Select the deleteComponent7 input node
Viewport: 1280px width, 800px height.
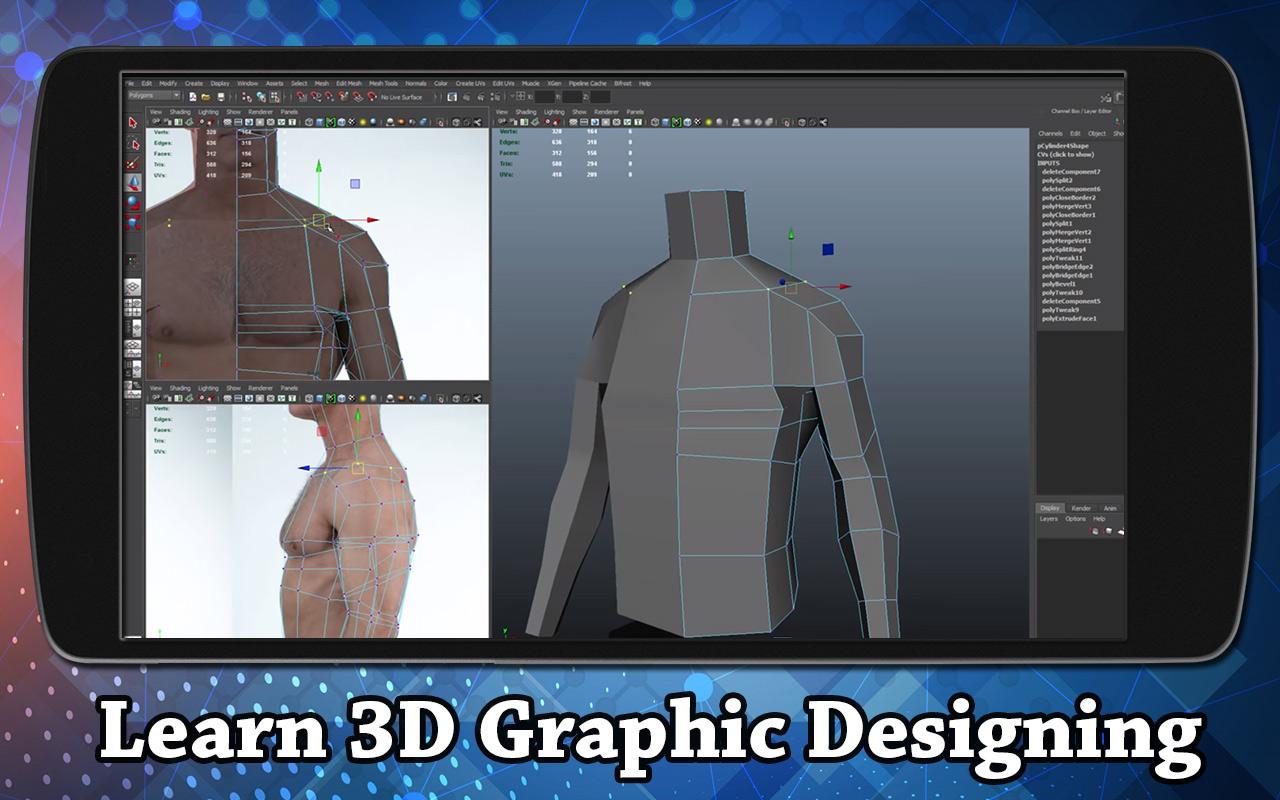[x=1071, y=172]
